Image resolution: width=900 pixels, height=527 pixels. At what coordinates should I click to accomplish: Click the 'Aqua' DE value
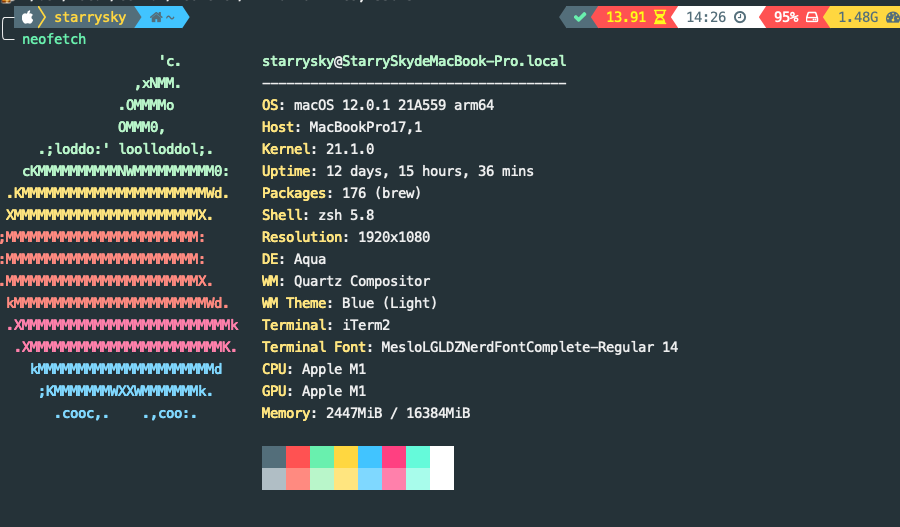point(310,259)
